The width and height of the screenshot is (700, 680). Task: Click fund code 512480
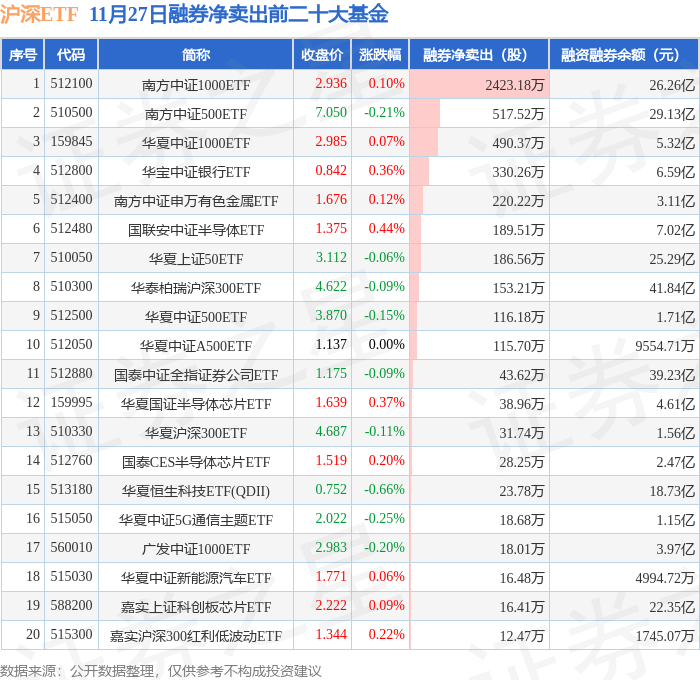pos(71,228)
